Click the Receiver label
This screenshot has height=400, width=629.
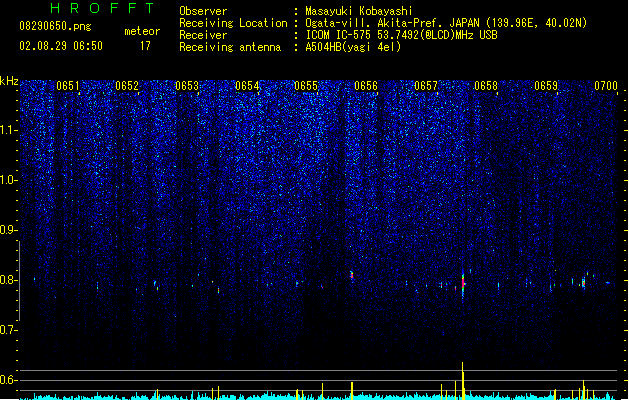[203, 35]
